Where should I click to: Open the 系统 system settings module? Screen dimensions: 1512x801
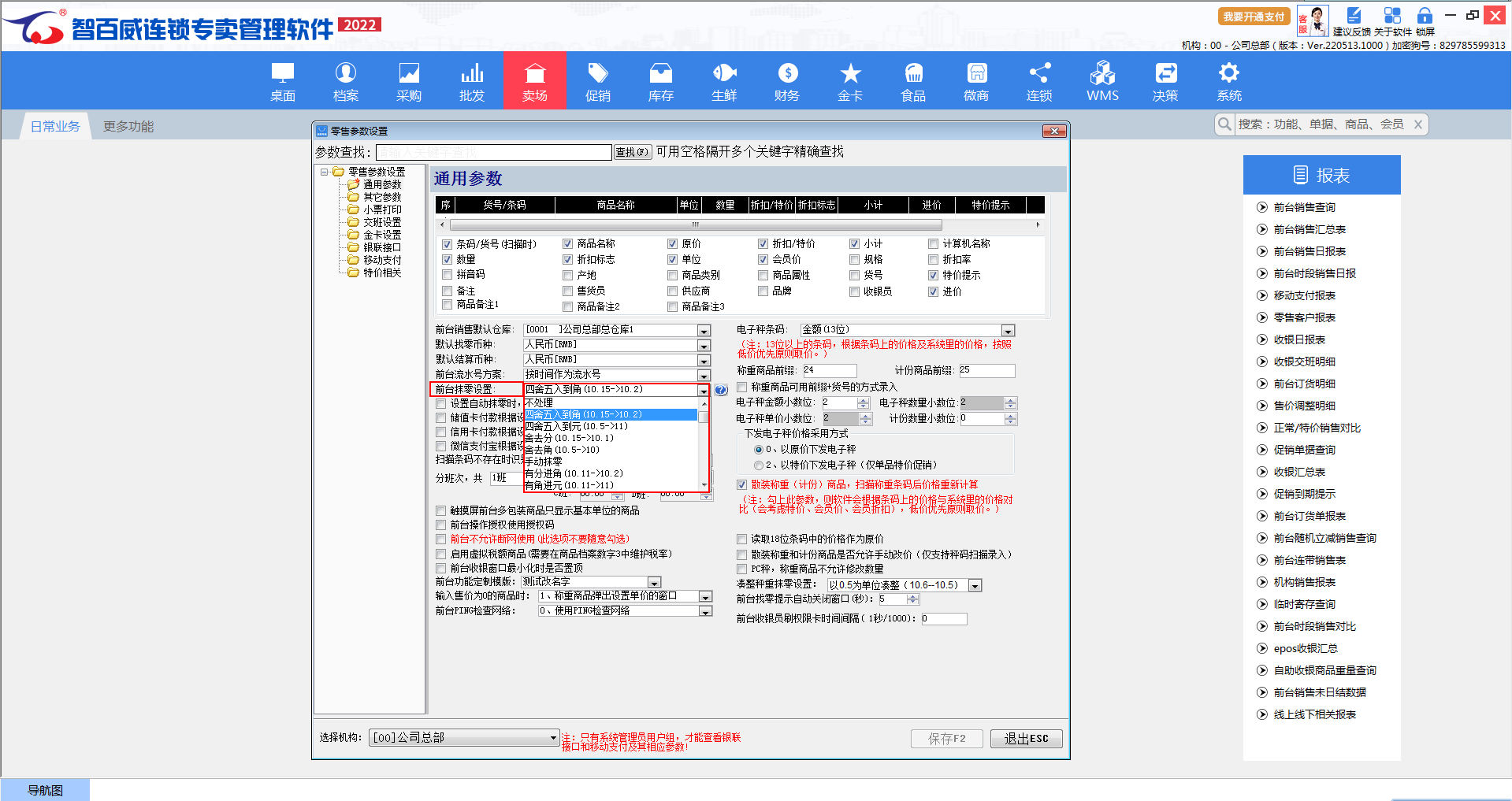pyautogui.click(x=1228, y=82)
